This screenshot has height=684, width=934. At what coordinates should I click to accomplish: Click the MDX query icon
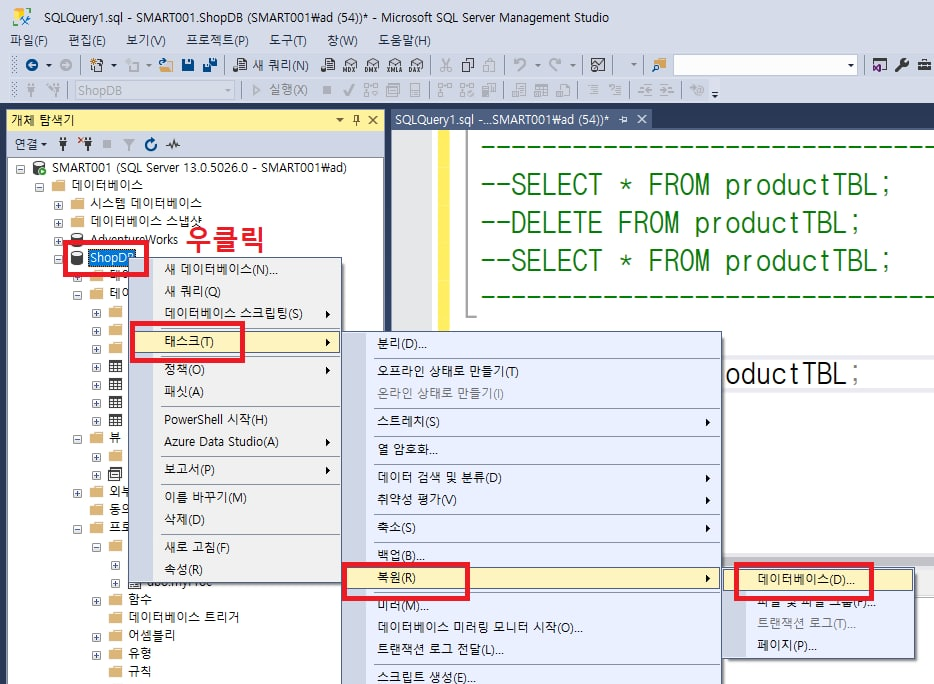(x=350, y=65)
